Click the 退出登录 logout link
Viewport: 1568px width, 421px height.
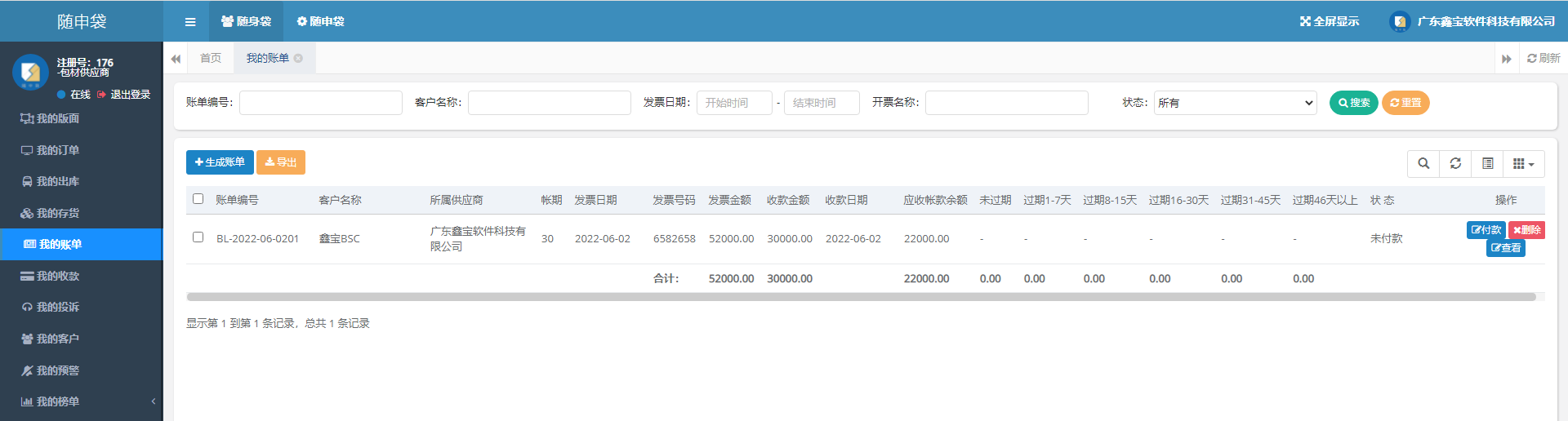pyautogui.click(x=124, y=95)
